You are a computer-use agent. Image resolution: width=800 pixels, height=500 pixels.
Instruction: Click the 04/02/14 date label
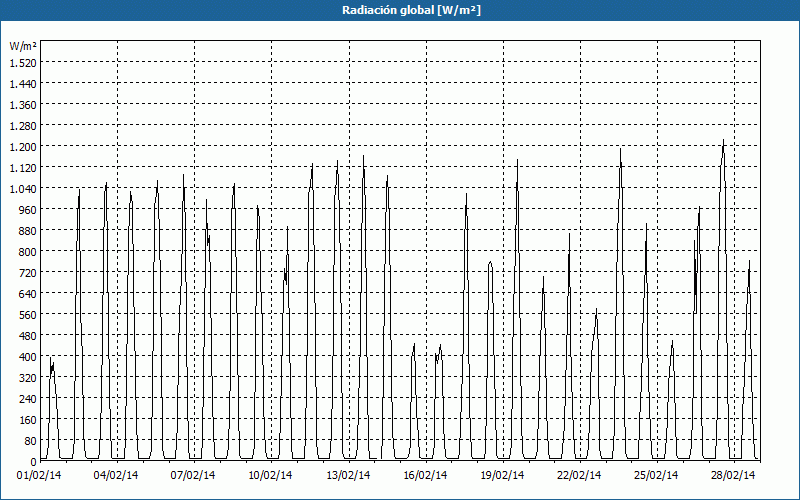pos(116,476)
